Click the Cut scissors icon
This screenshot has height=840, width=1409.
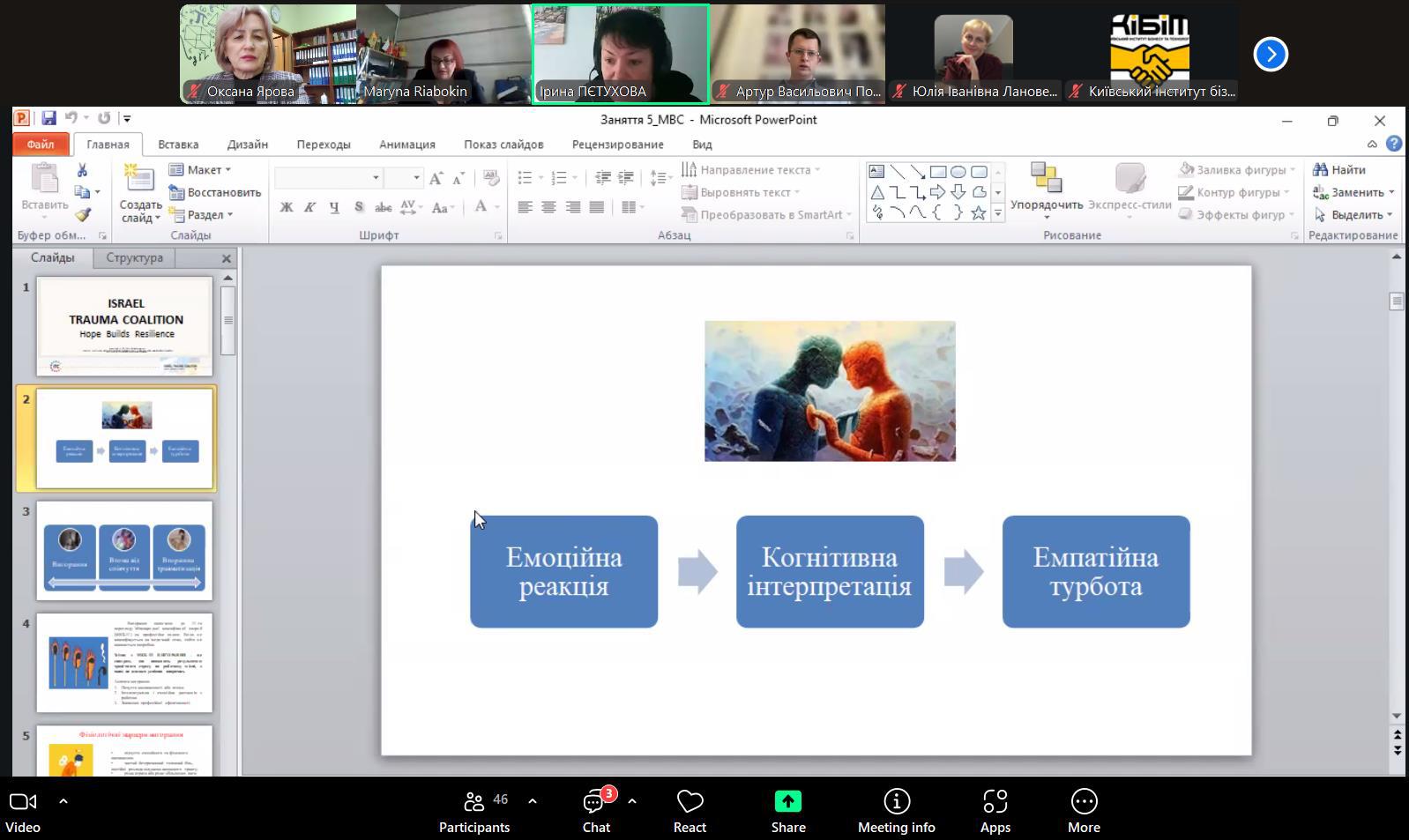[x=82, y=169]
